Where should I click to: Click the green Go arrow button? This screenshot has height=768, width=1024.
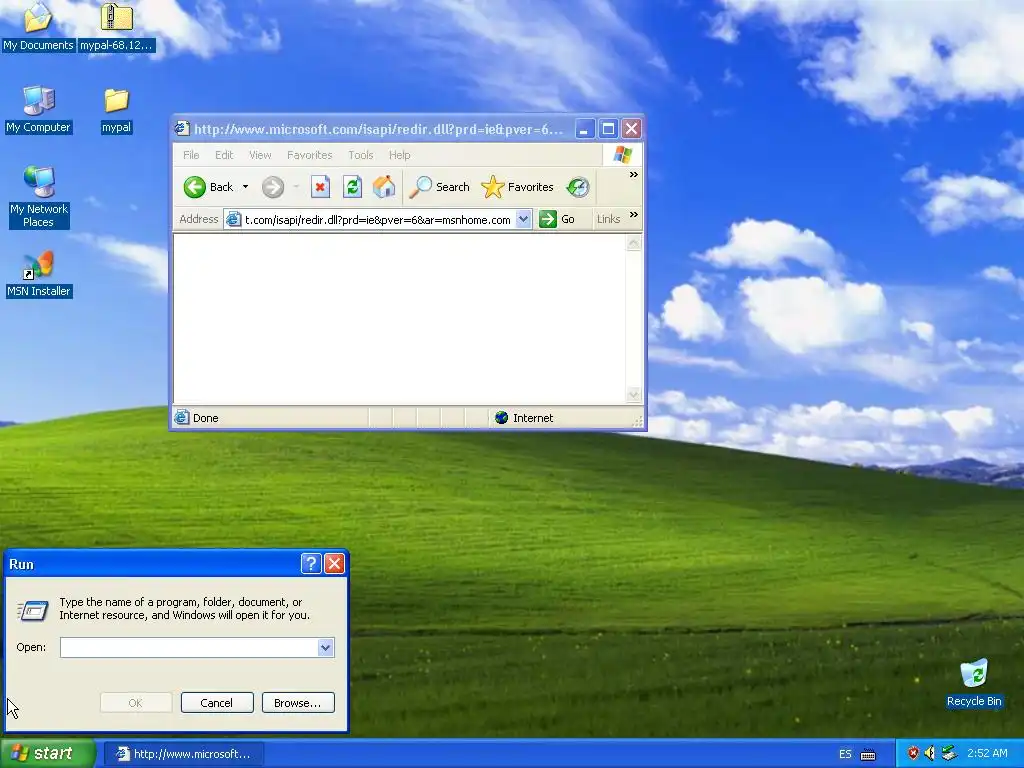(x=547, y=219)
